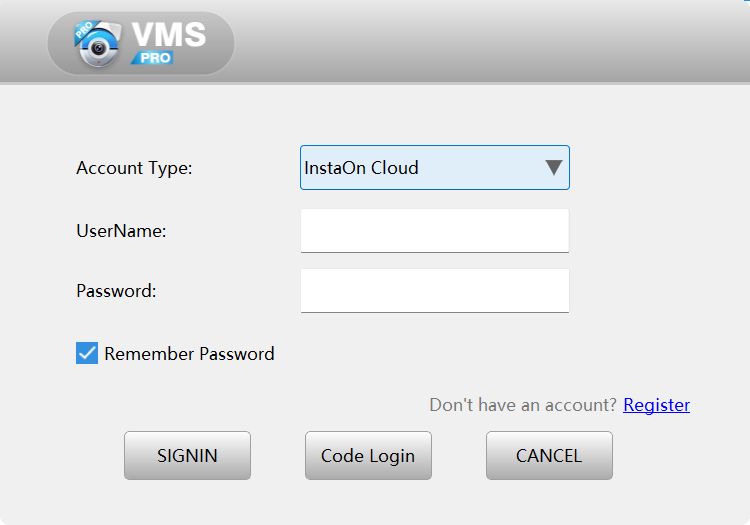Click the "Password:" label
This screenshot has width=750, height=525.
pyautogui.click(x=116, y=292)
